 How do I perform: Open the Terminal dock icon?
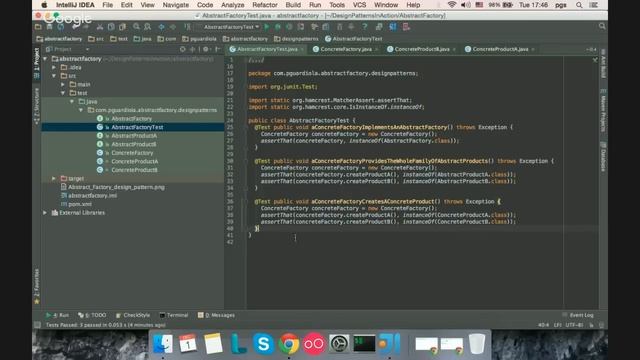point(364,344)
